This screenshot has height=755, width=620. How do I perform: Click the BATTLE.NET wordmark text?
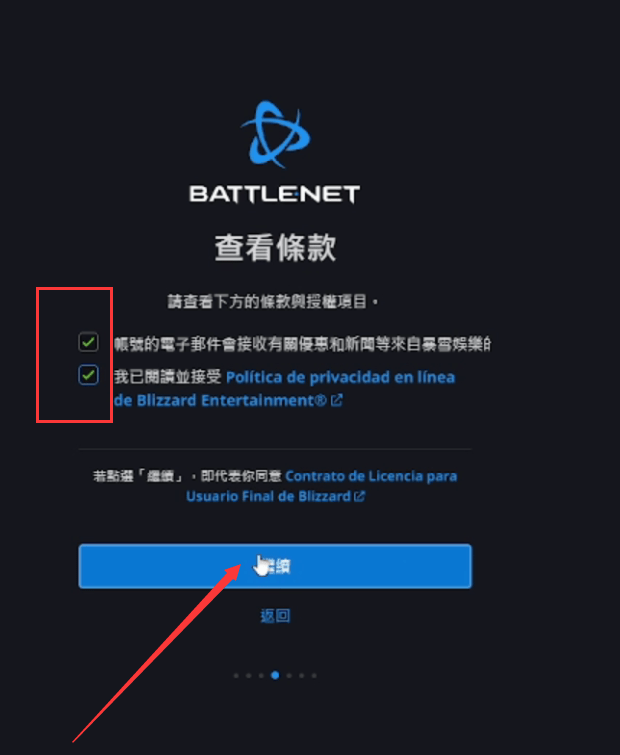coord(274,194)
